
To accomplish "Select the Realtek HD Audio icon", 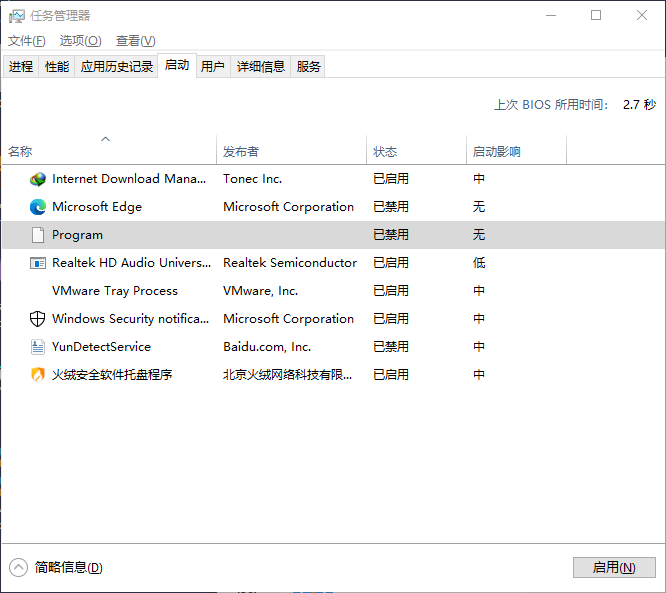I will pos(38,263).
